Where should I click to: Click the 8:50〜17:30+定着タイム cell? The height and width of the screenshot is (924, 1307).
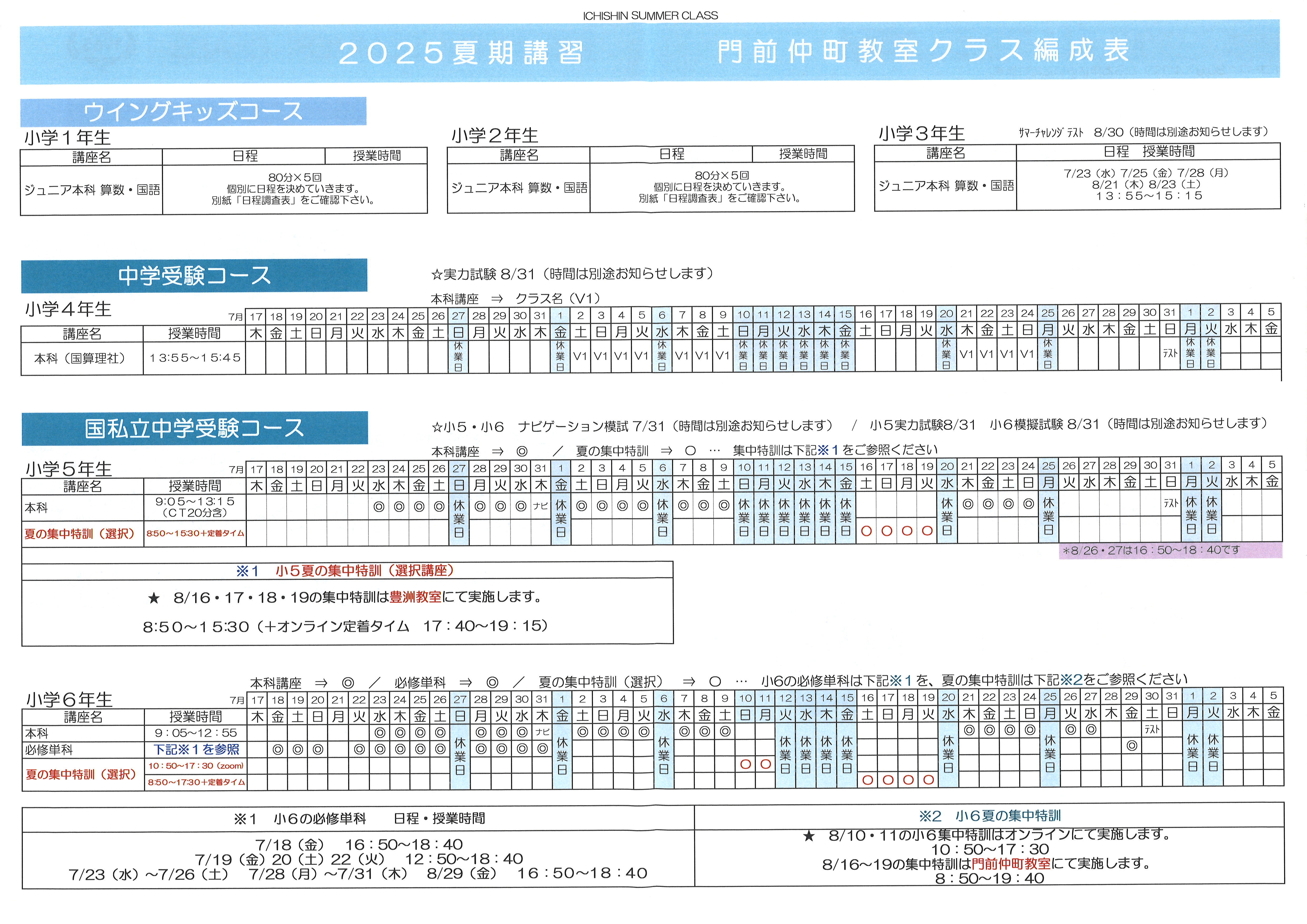(x=196, y=782)
